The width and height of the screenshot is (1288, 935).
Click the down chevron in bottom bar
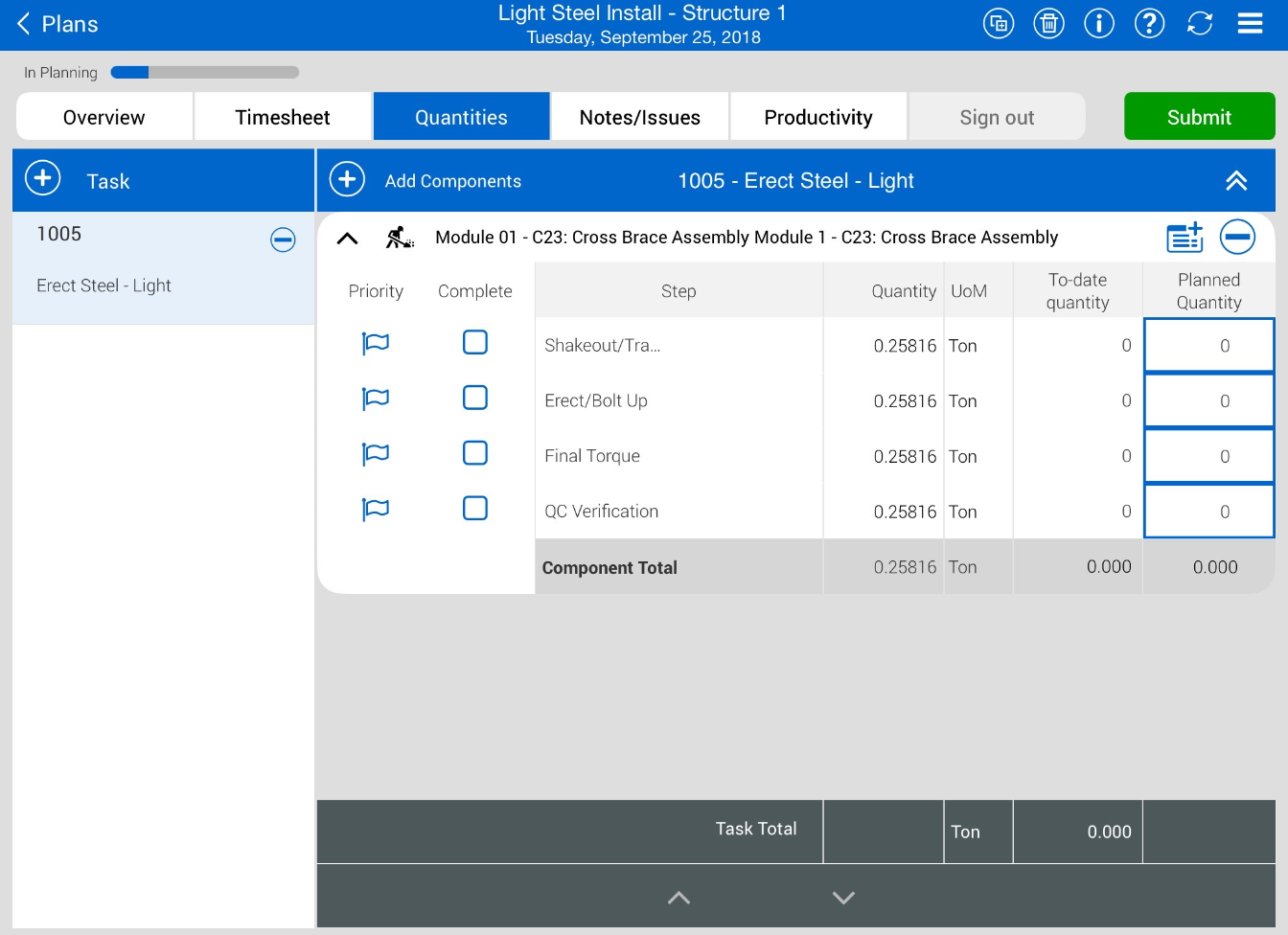(843, 898)
